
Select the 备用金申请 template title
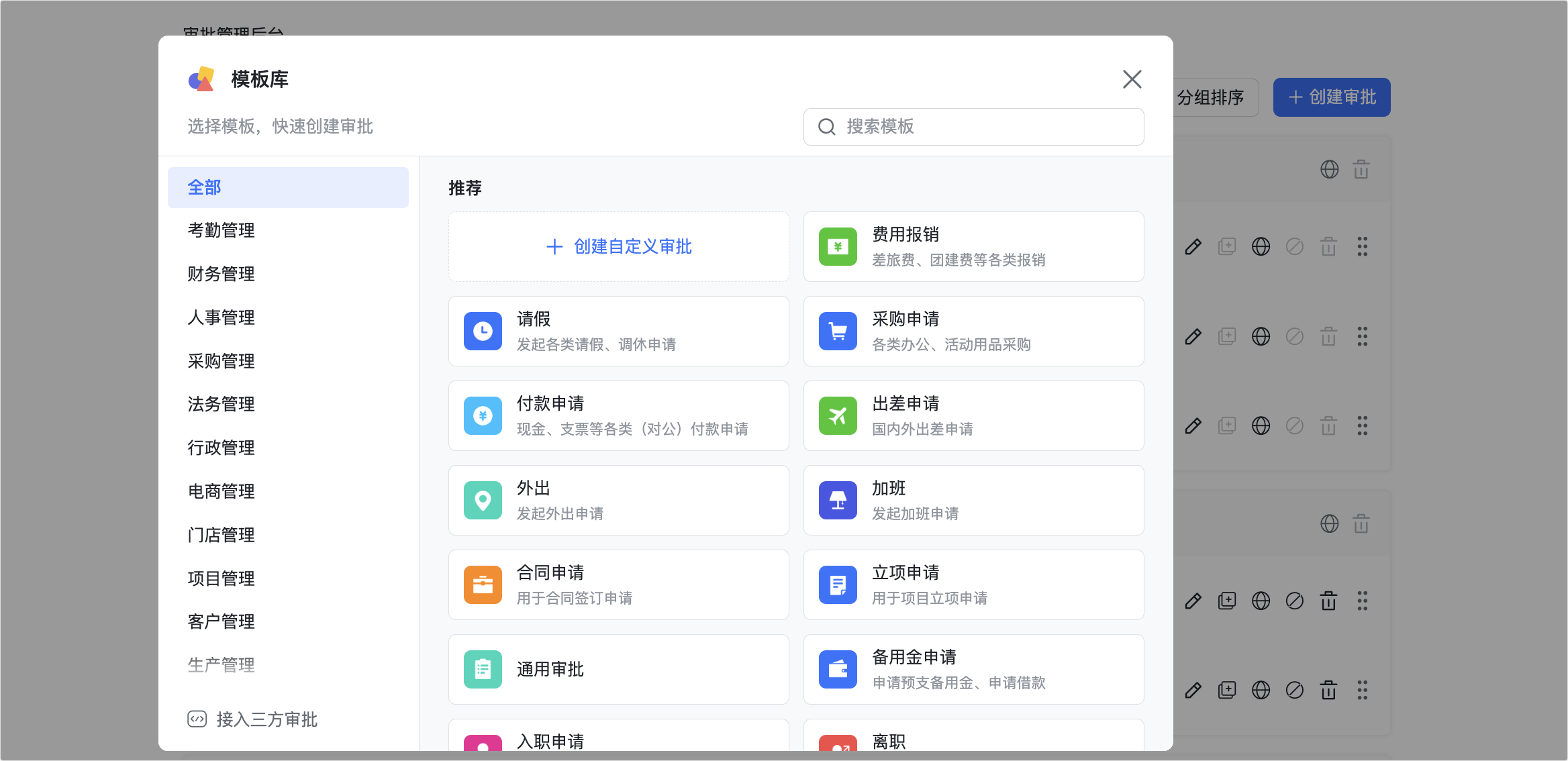pyautogui.click(x=914, y=658)
